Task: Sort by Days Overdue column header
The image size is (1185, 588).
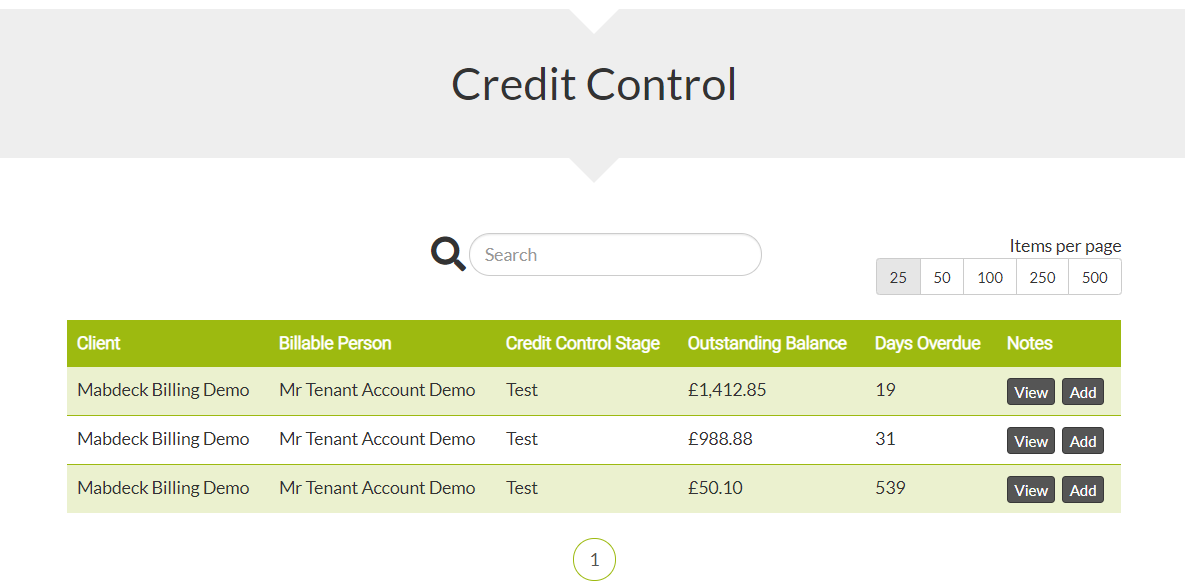Action: 927,343
